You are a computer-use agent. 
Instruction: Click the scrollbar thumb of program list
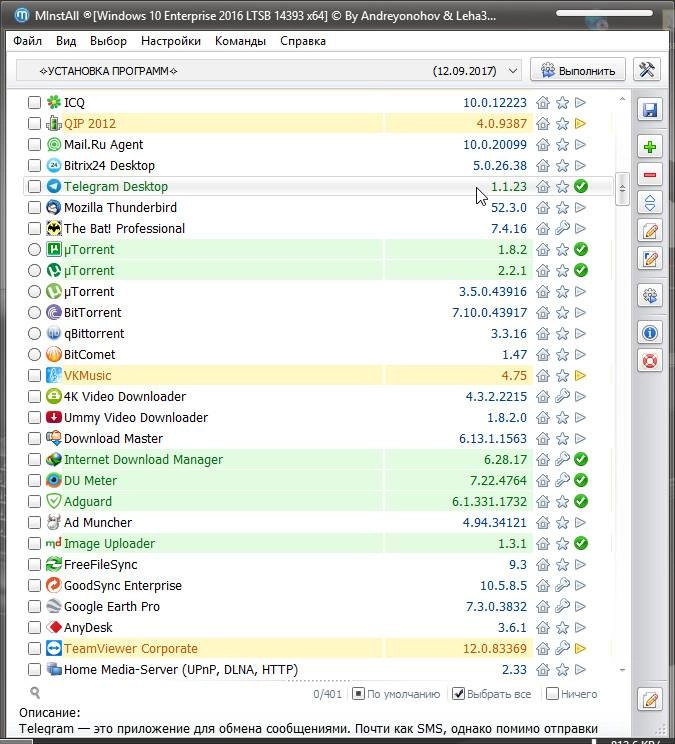622,189
